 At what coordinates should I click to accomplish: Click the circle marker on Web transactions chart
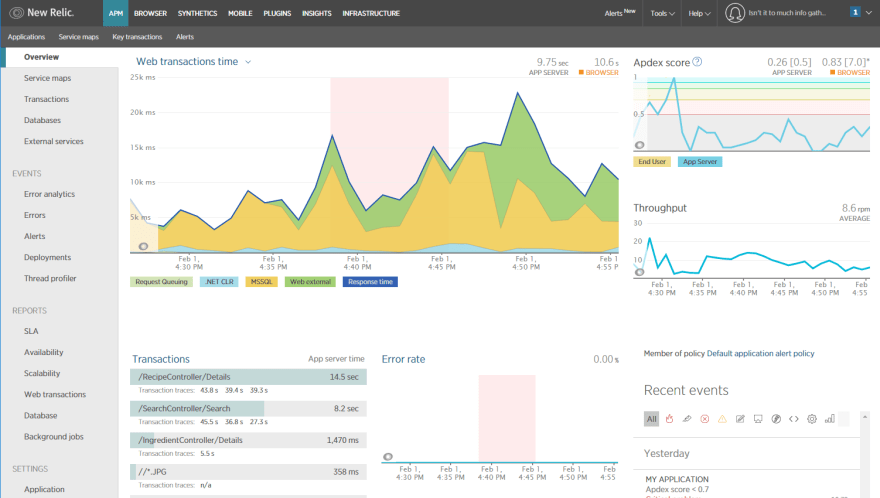(144, 246)
